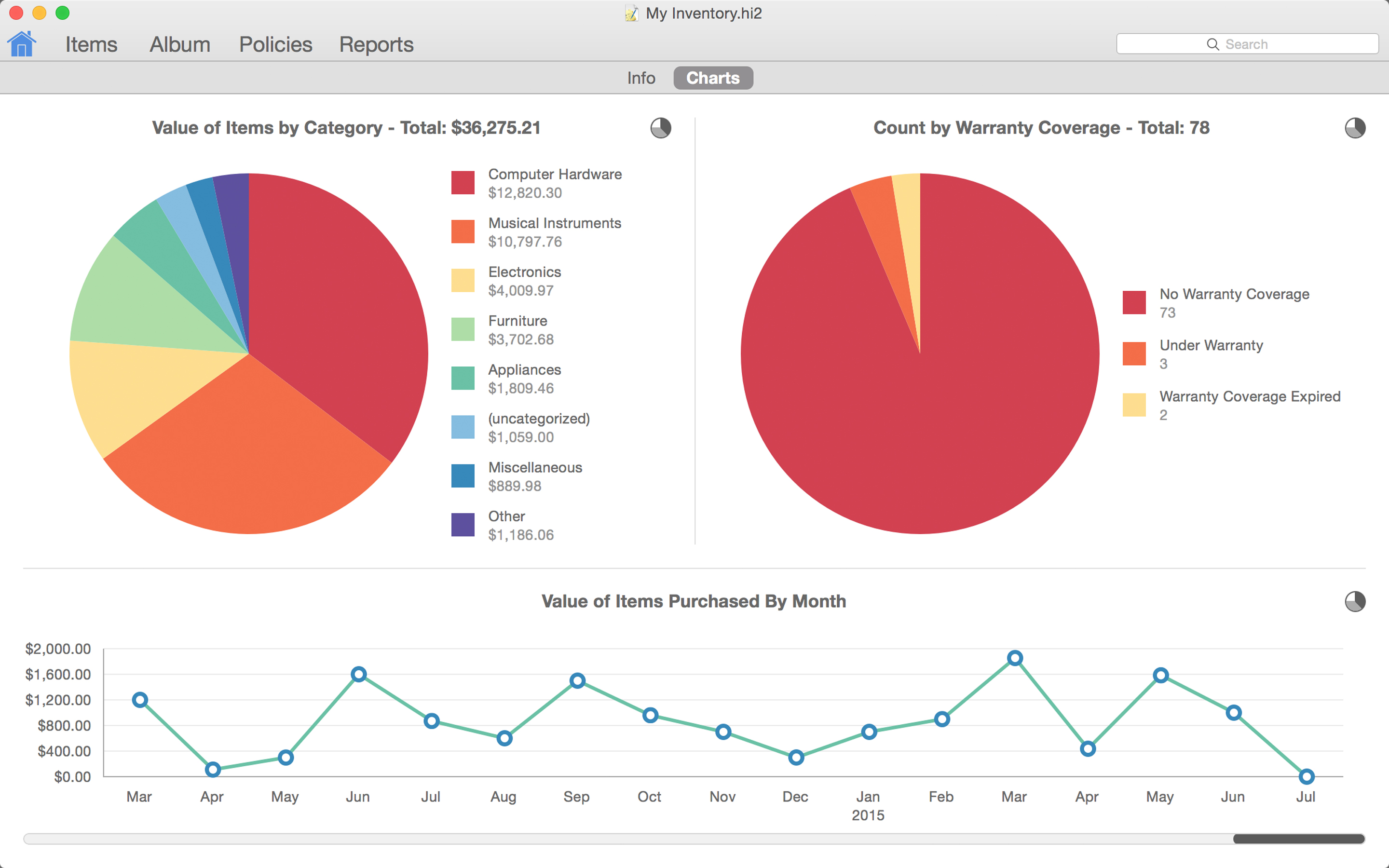Click the magnifier icon in the search field
Viewport: 1389px width, 868px height.
pos(1212,44)
